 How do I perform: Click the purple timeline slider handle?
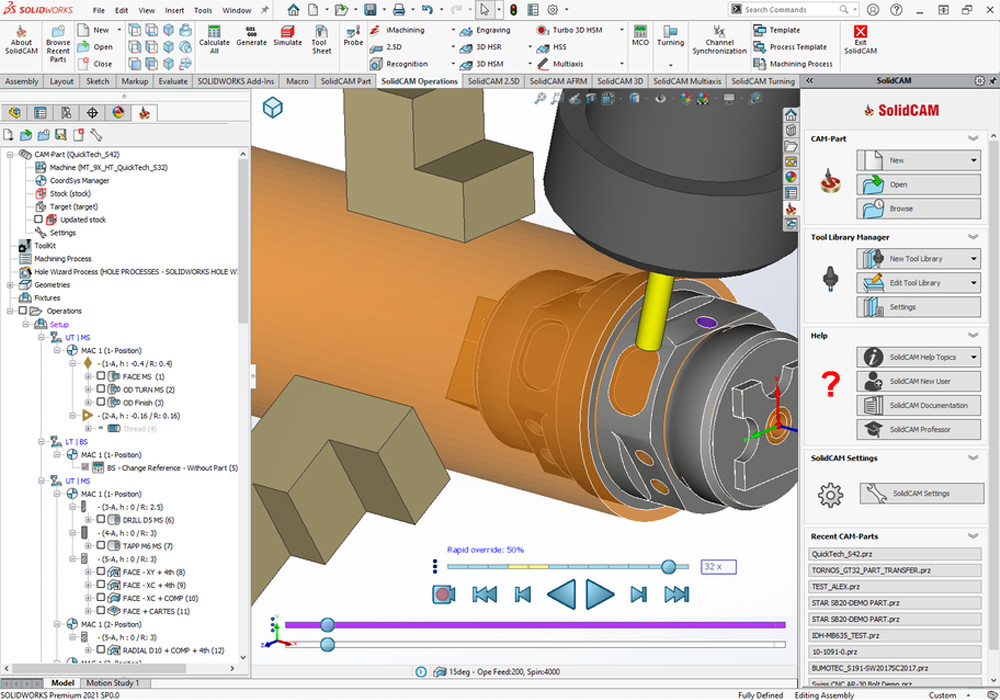pos(327,625)
